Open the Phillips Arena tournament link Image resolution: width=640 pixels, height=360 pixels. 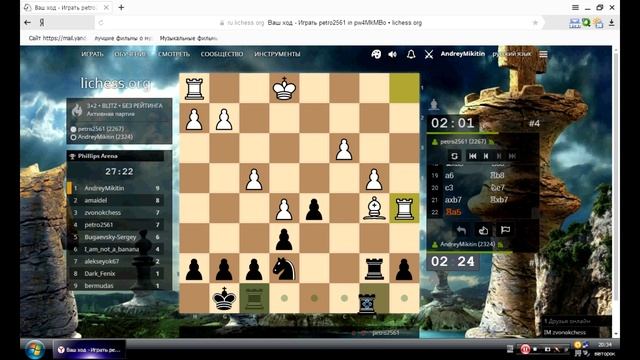click(98, 156)
